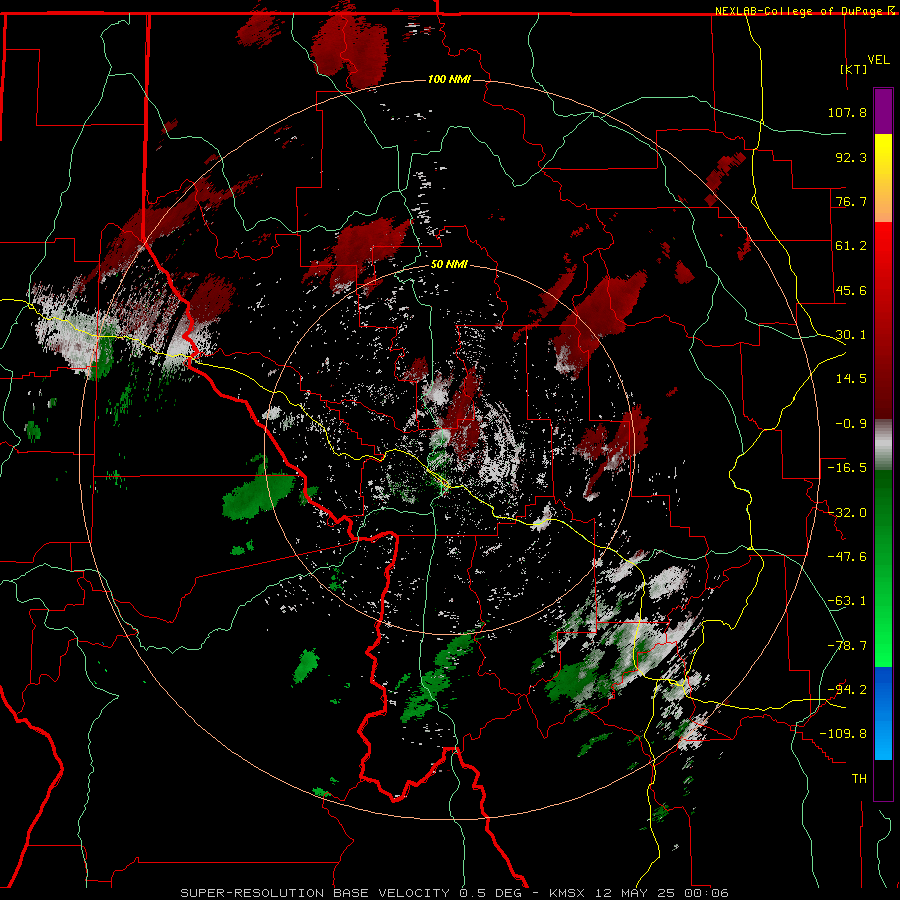900x900 pixels.
Task: Click the 76.7 velocity scale value
Action: click(x=851, y=201)
